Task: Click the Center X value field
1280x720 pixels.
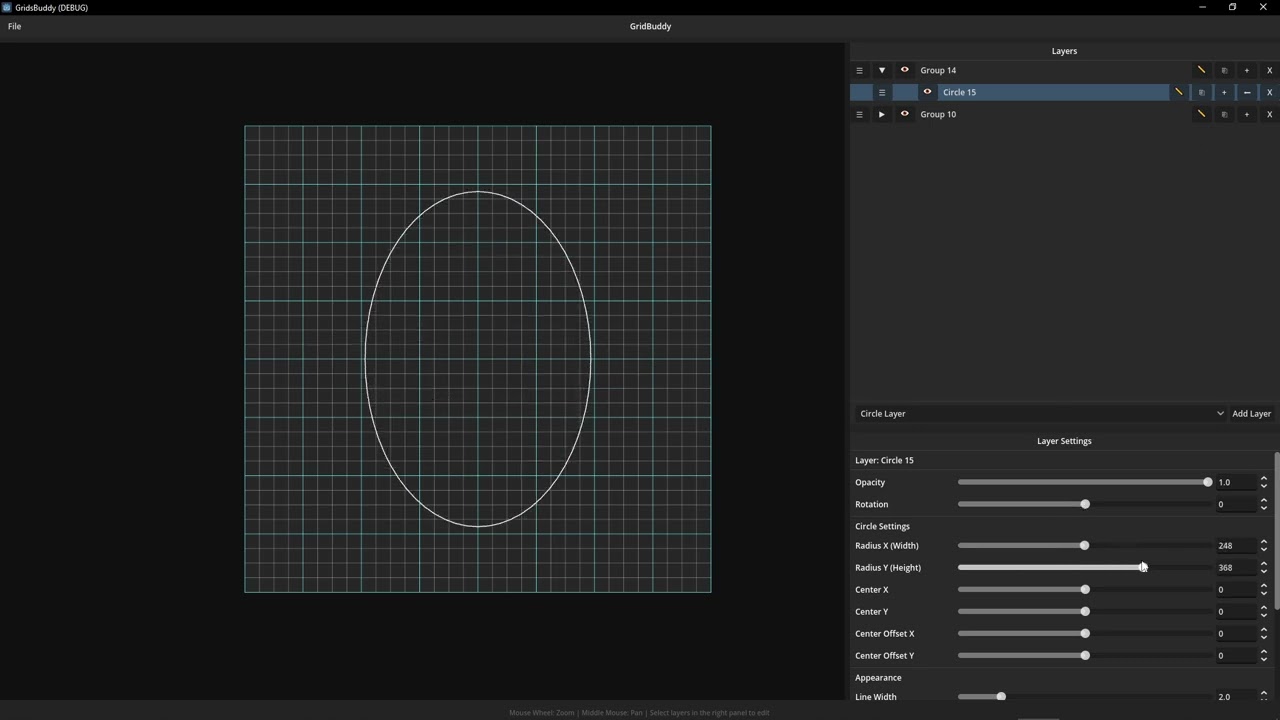Action: coord(1235,589)
